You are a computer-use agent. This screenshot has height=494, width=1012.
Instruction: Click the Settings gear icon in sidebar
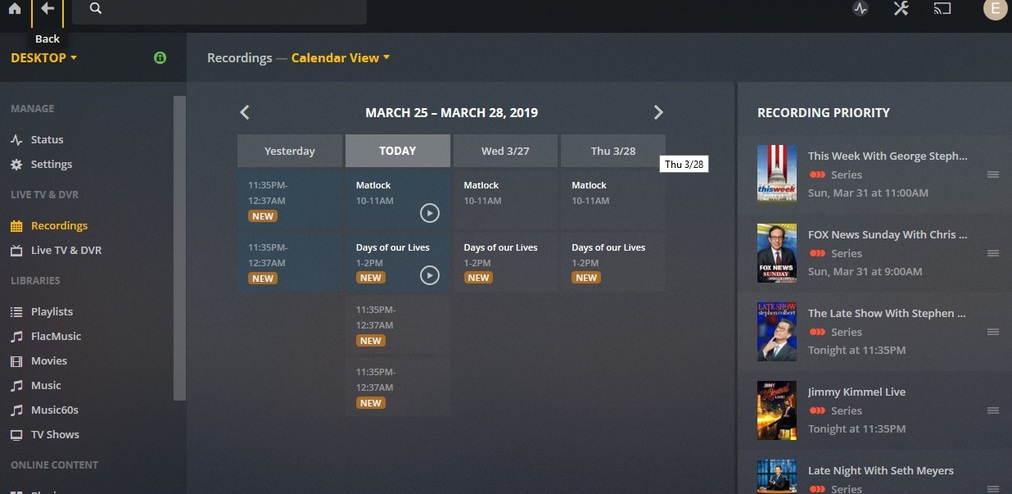click(x=16, y=164)
